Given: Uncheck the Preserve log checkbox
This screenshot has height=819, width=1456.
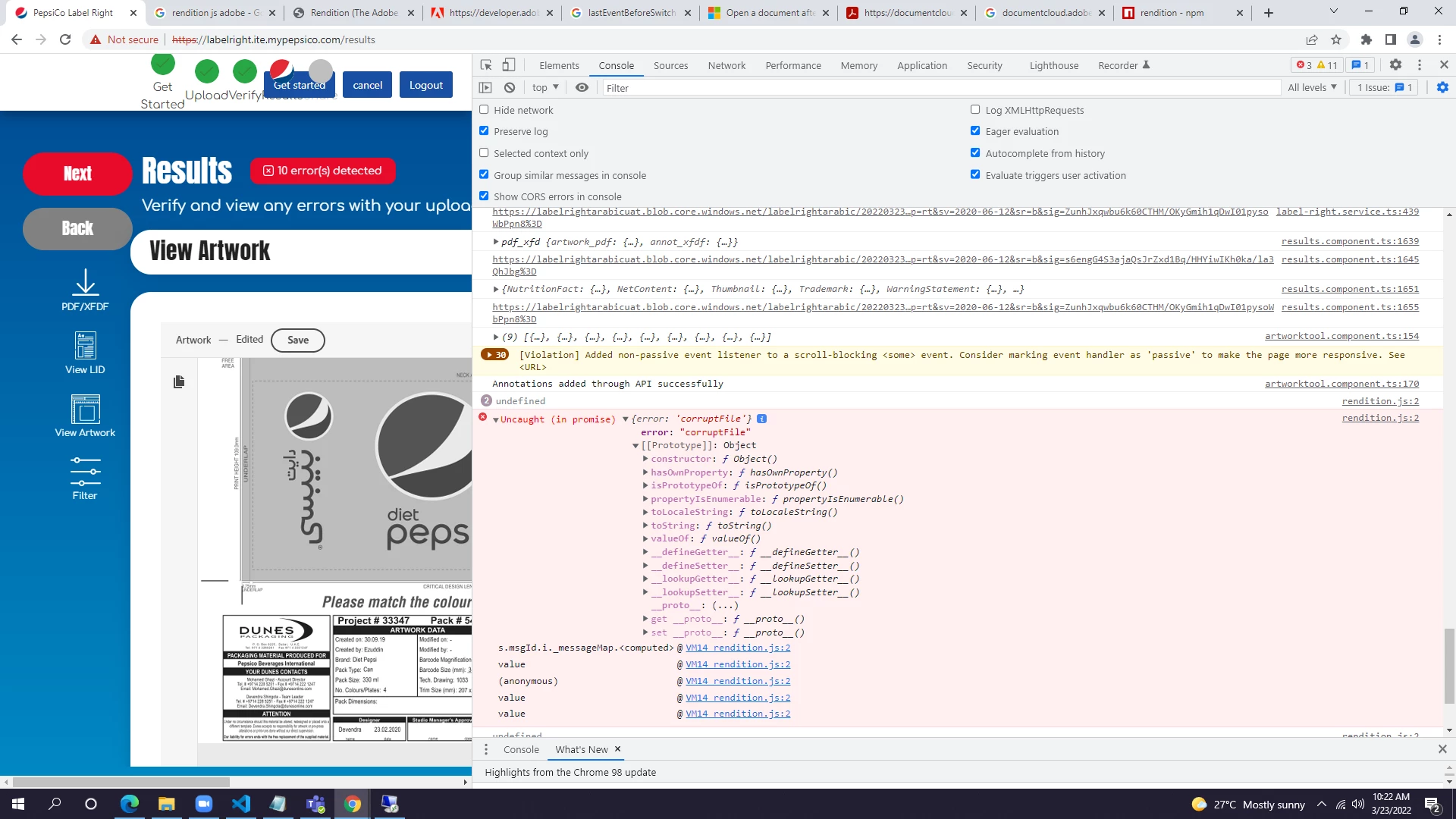Looking at the screenshot, I should point(484,131).
